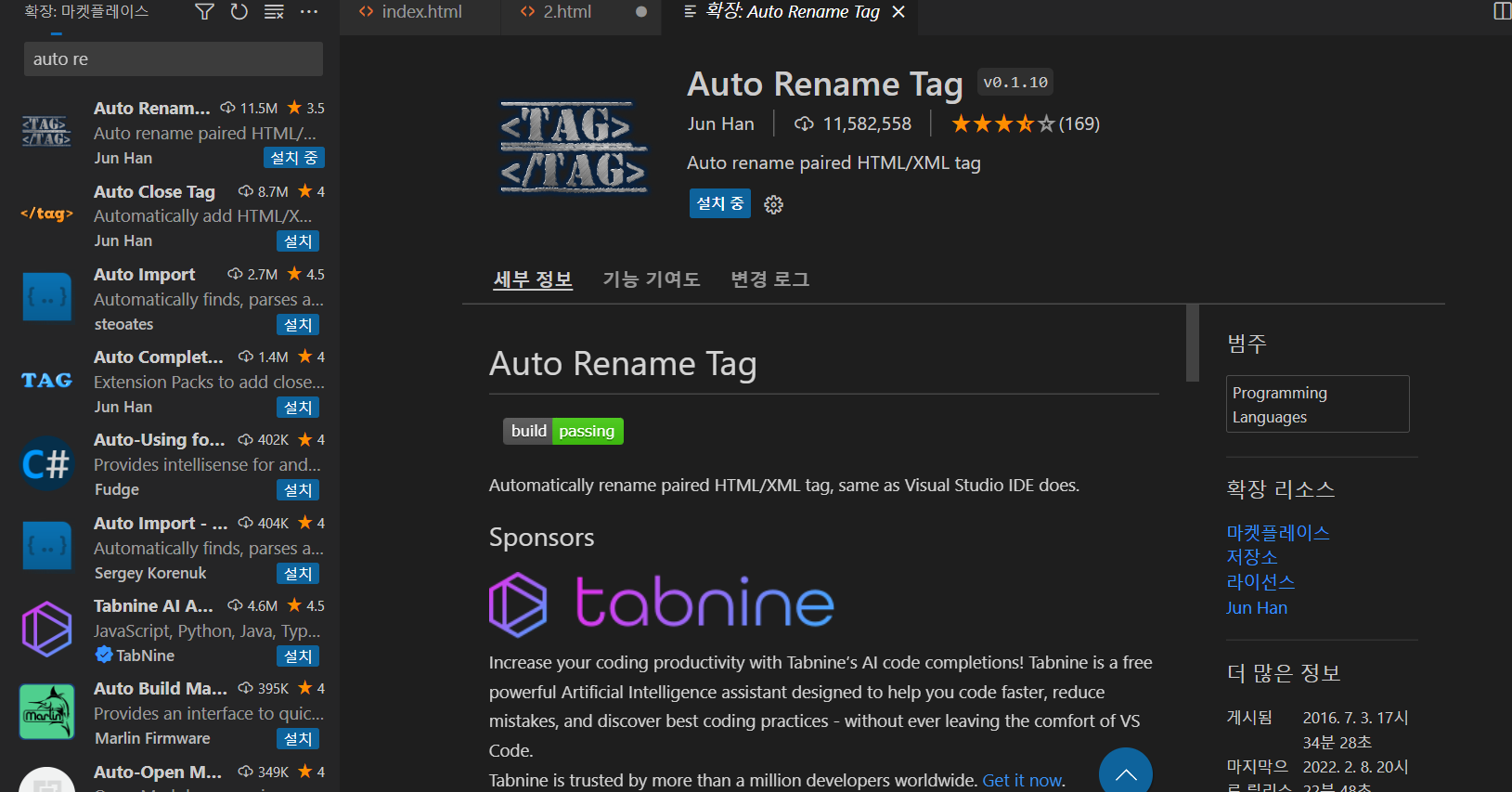Select the Programming Languages category
Screen dimensions: 1512x792
tap(1318, 404)
